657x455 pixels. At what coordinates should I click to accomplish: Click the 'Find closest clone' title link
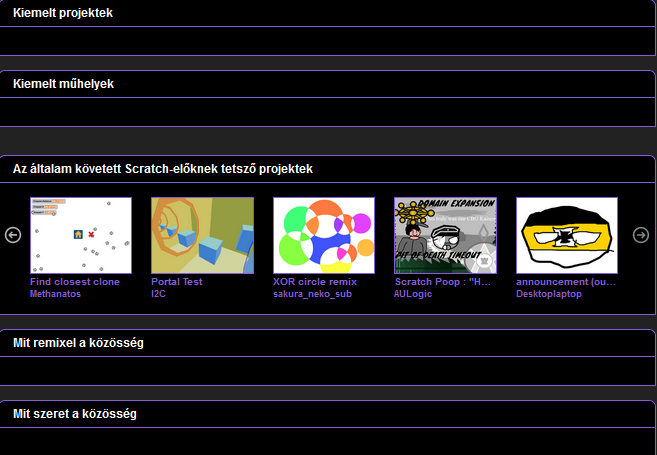coord(75,282)
